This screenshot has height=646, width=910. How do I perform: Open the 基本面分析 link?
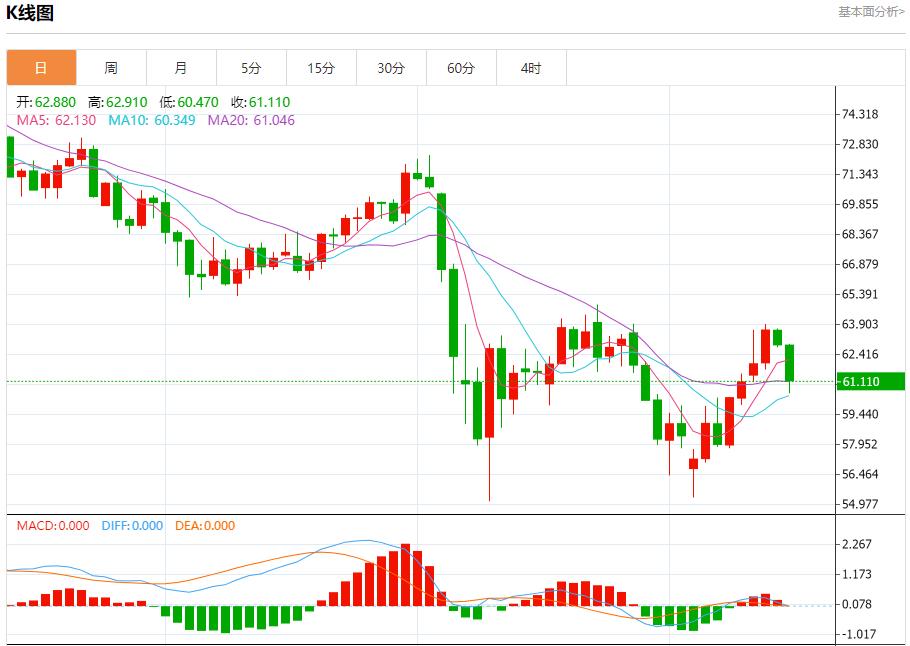coord(870,12)
